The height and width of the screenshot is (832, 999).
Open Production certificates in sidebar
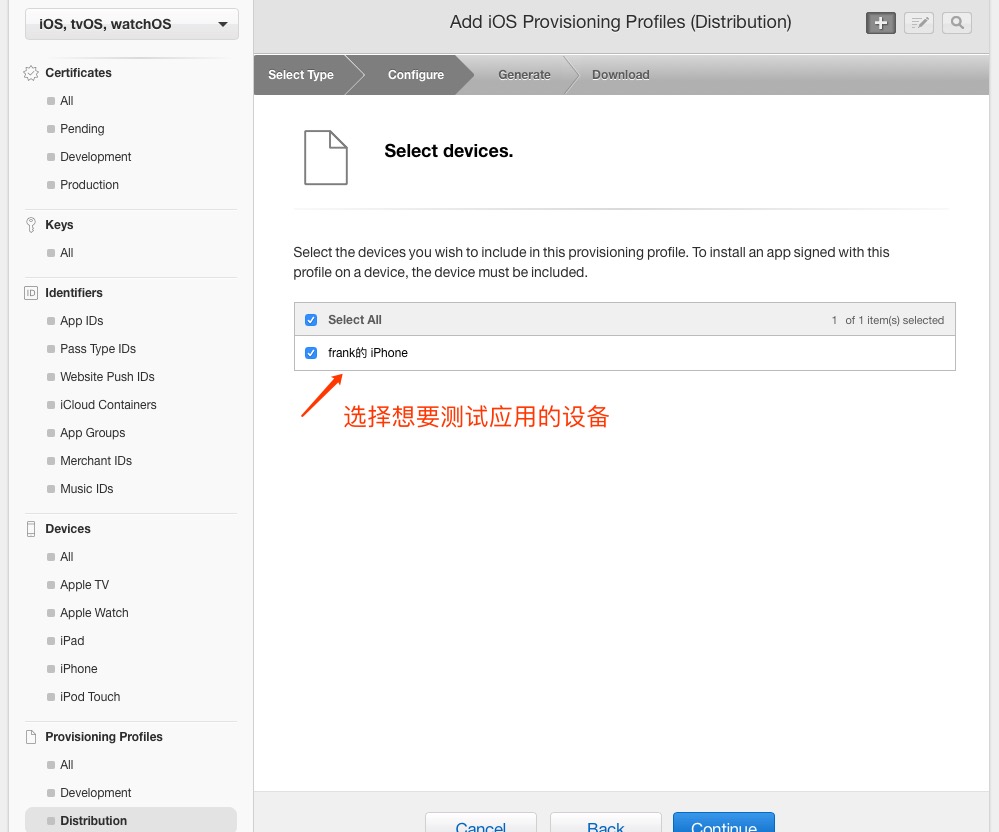[89, 185]
